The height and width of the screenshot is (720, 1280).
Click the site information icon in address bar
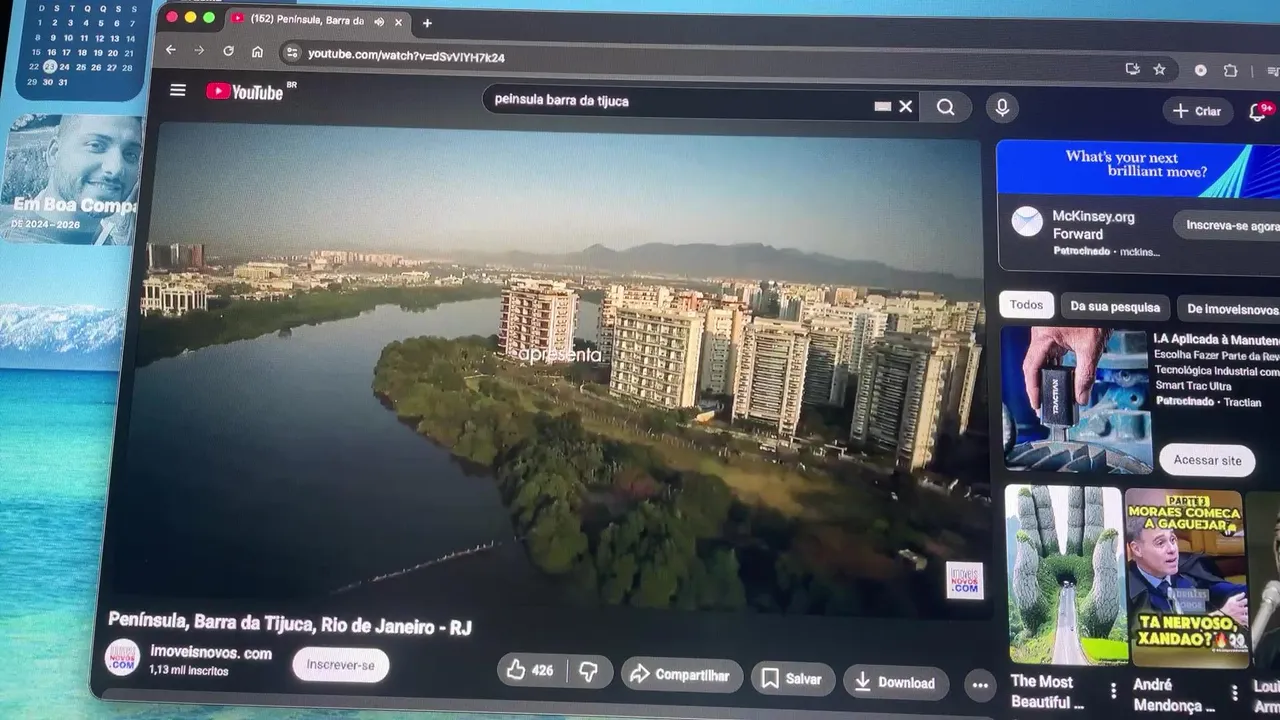(x=291, y=54)
